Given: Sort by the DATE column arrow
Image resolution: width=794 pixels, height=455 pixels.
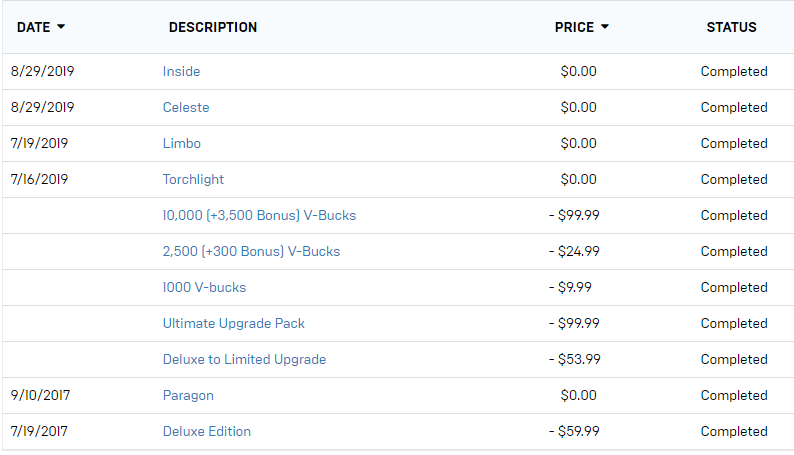Looking at the screenshot, I should (61, 27).
